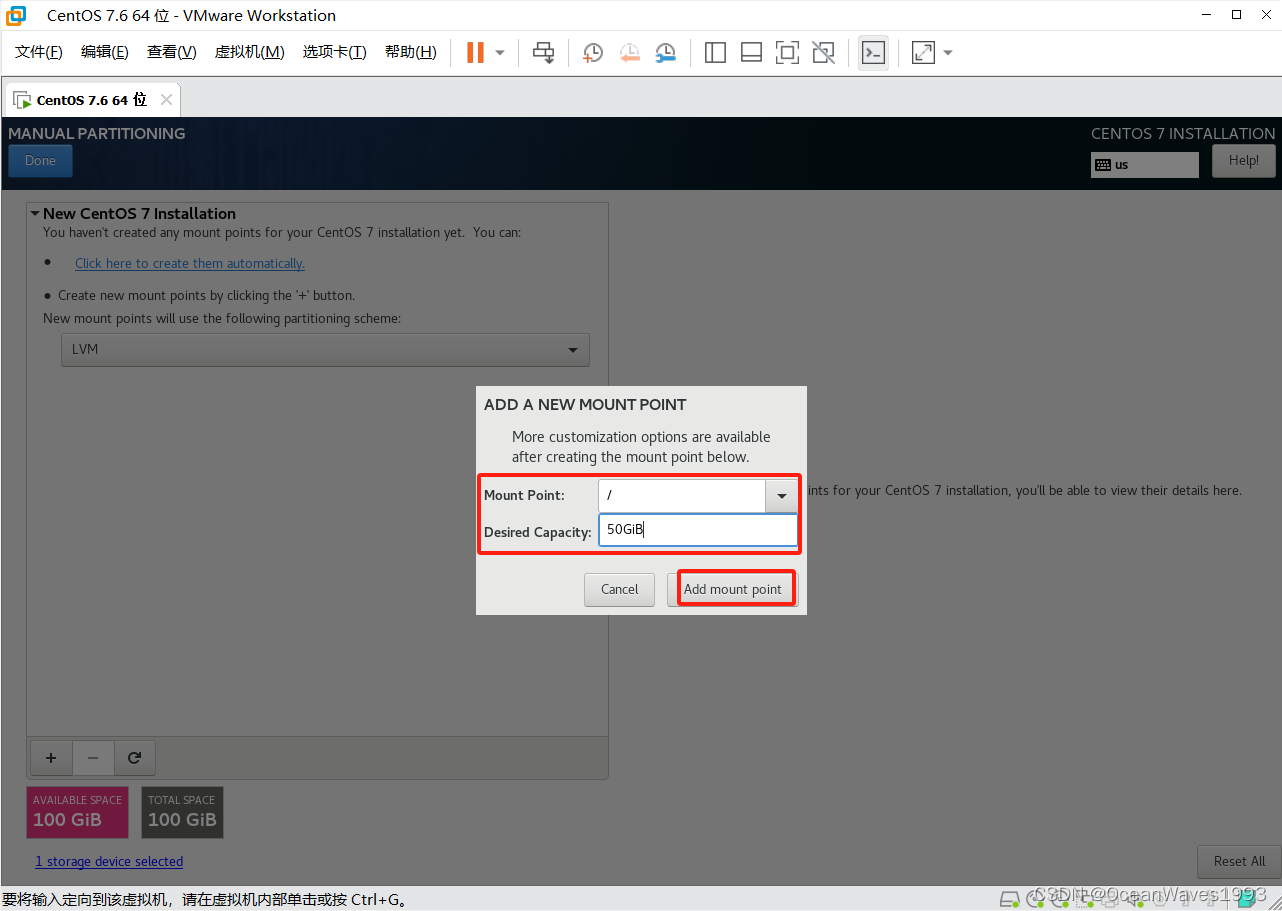Open the power options arrow beside pause

pos(500,52)
